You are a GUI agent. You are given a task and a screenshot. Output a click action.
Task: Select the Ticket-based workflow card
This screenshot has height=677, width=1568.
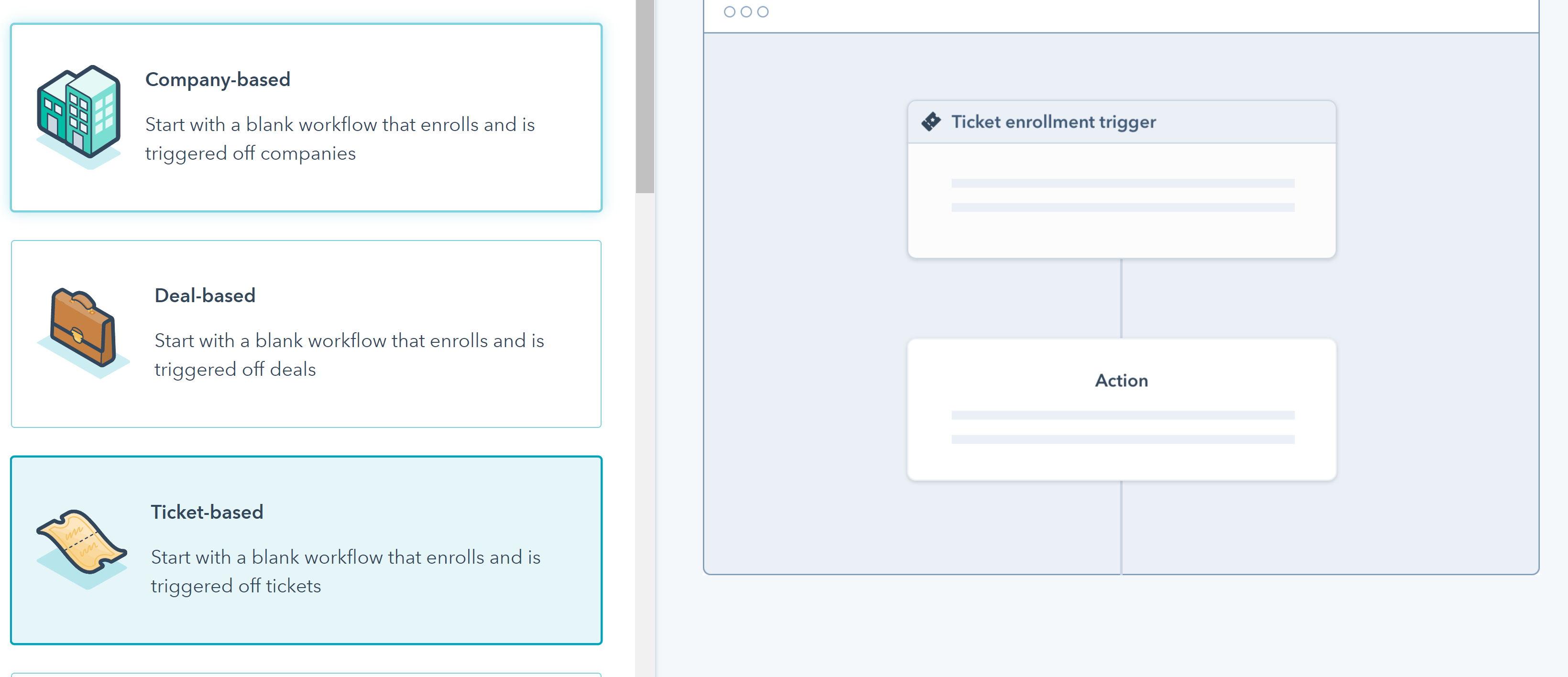pyautogui.click(x=306, y=550)
